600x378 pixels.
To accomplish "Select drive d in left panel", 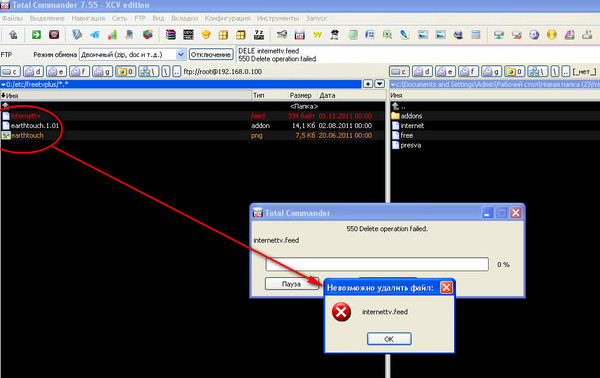I will [x=33, y=72].
